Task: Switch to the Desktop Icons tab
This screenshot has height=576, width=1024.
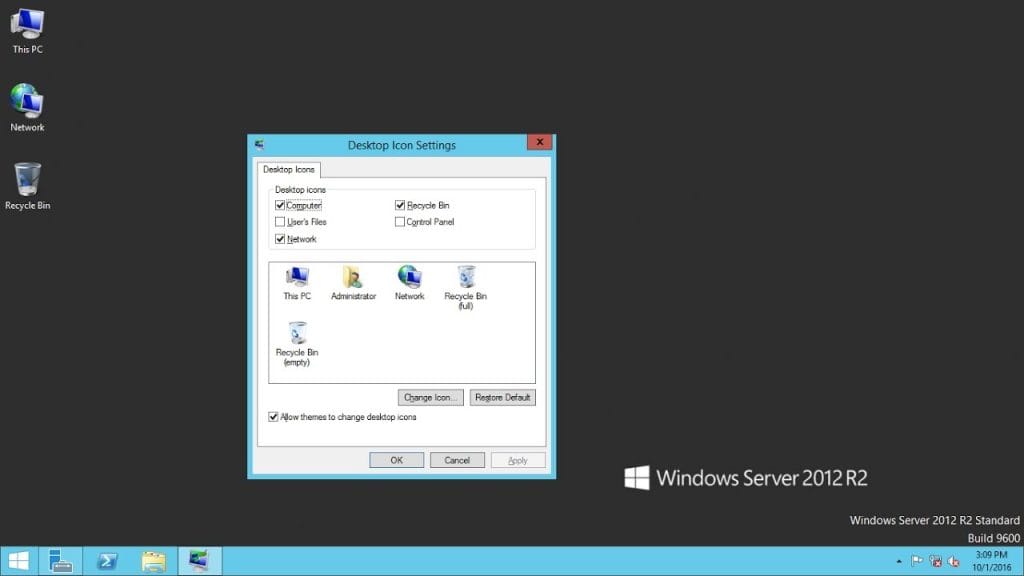Action: (x=288, y=169)
